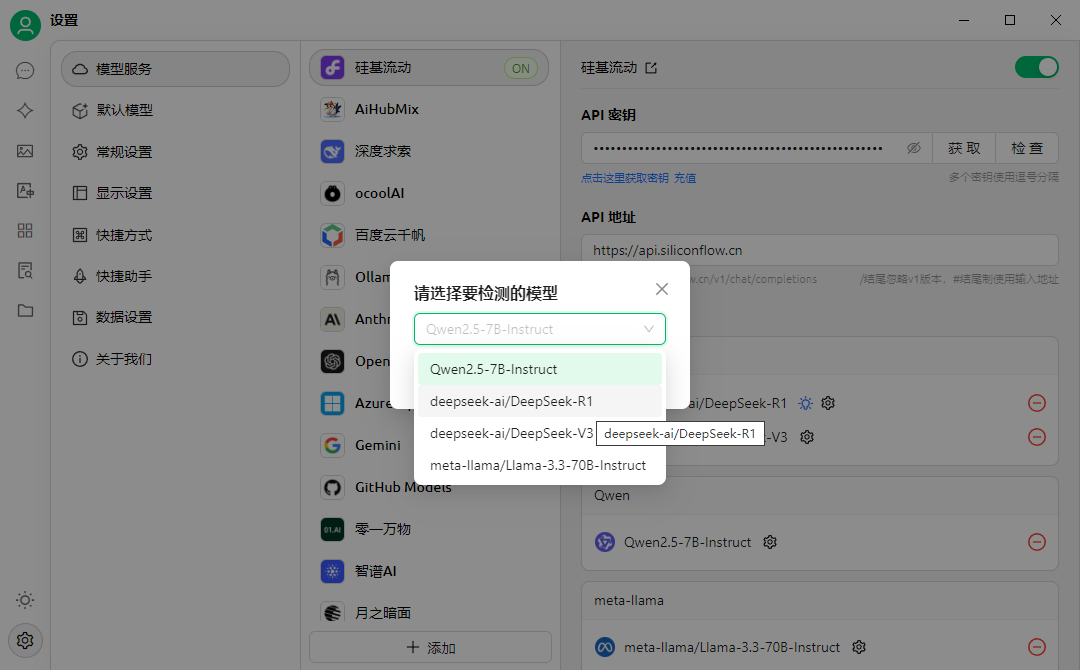Screen dimensions: 1080x670
Task: Click the 检查 button for API key
Action: click(1027, 148)
